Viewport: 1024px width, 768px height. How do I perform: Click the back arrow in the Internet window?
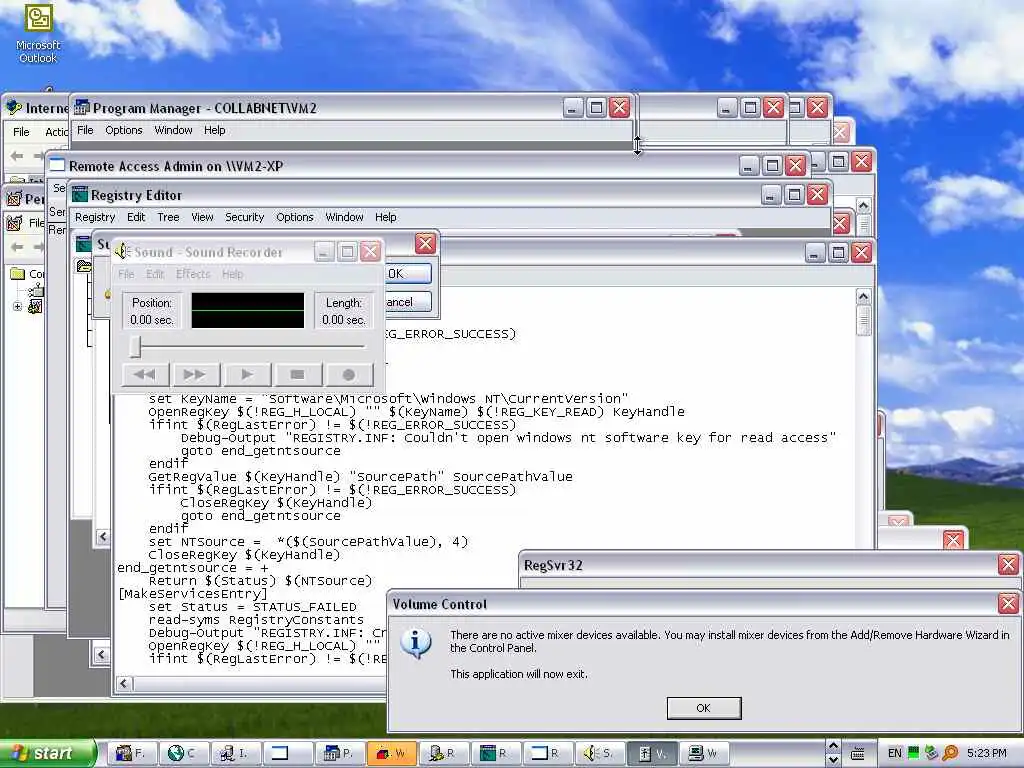pos(17,155)
